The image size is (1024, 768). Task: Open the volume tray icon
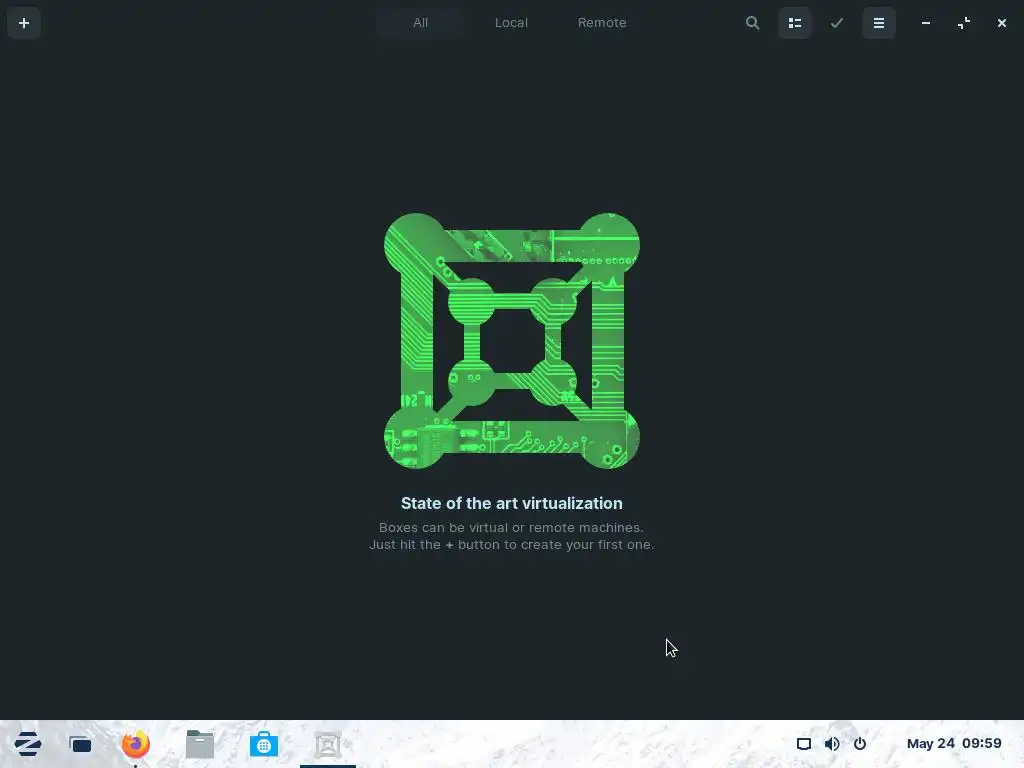[832, 744]
